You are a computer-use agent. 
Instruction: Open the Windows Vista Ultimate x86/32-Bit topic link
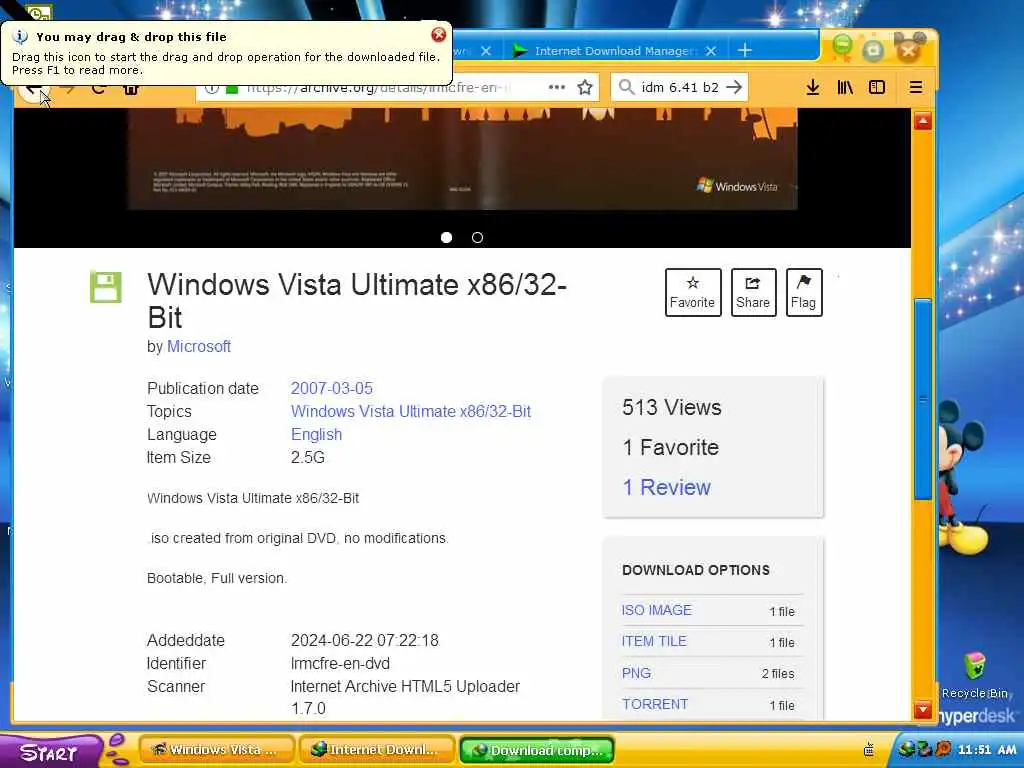[411, 411]
